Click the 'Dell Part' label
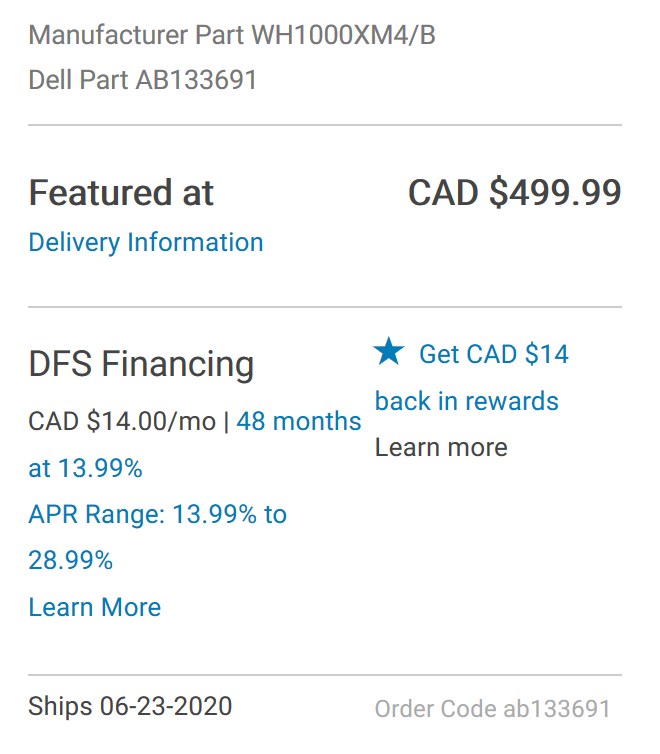660x754 pixels. click(79, 80)
